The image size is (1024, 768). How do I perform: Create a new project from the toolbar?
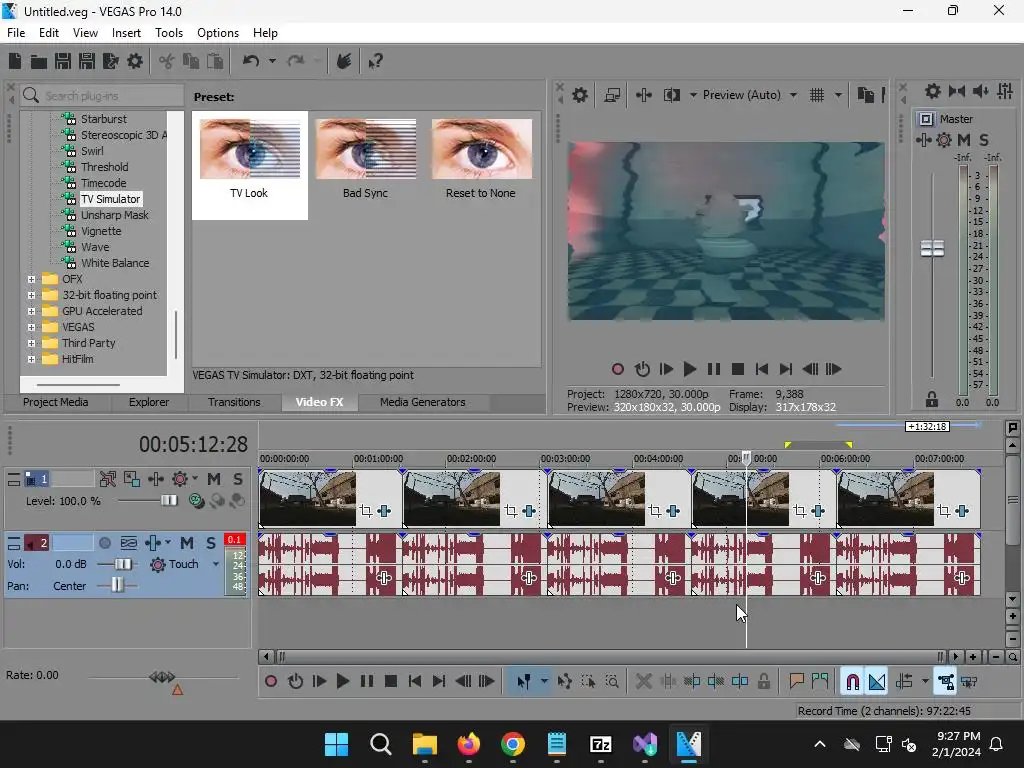pyautogui.click(x=14, y=61)
